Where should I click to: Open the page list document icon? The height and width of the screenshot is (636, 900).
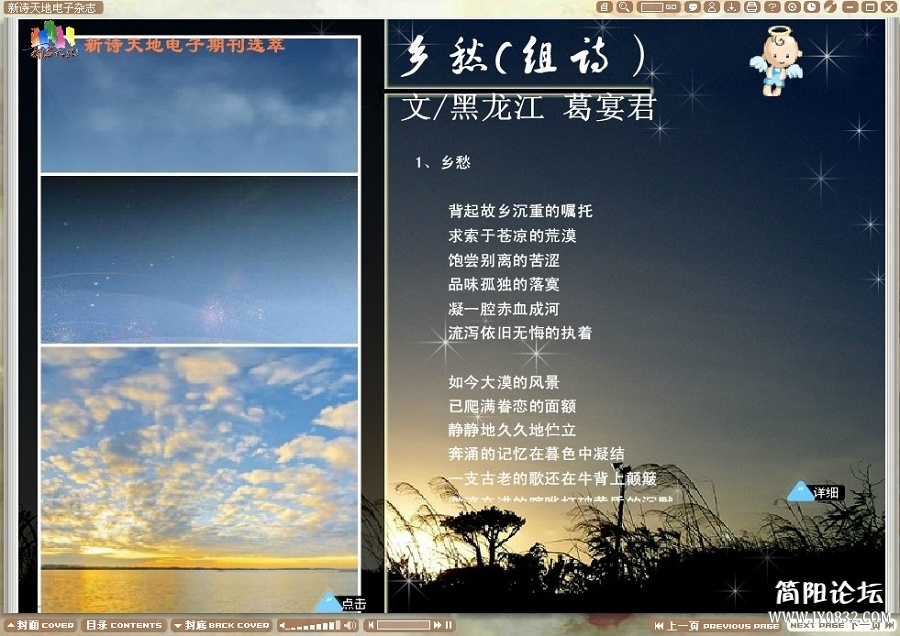click(604, 7)
